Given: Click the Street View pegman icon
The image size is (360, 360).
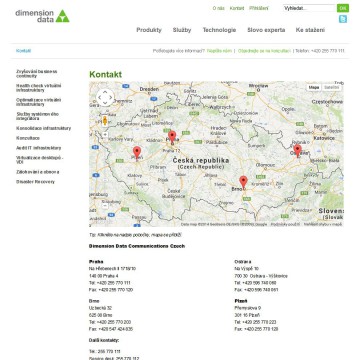Looking at the screenshot, I should [x=105, y=121].
